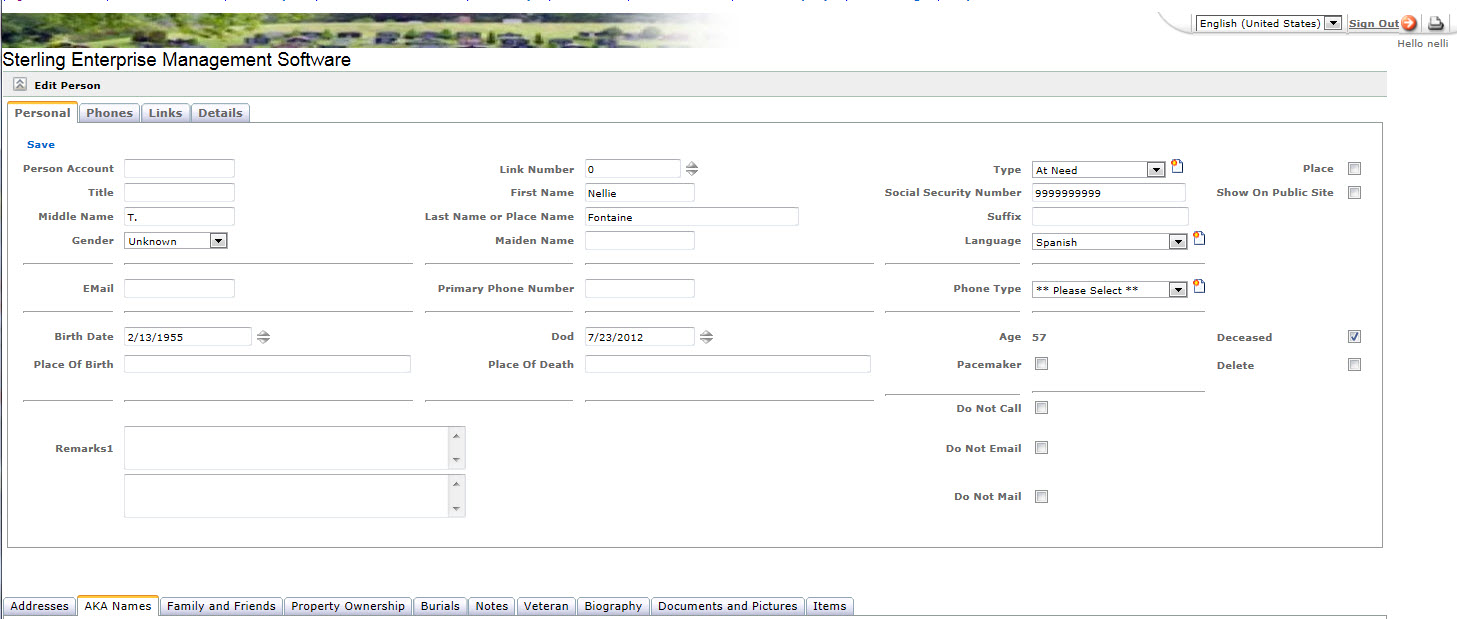
Task: Switch to the Phones tab
Action: tap(110, 113)
